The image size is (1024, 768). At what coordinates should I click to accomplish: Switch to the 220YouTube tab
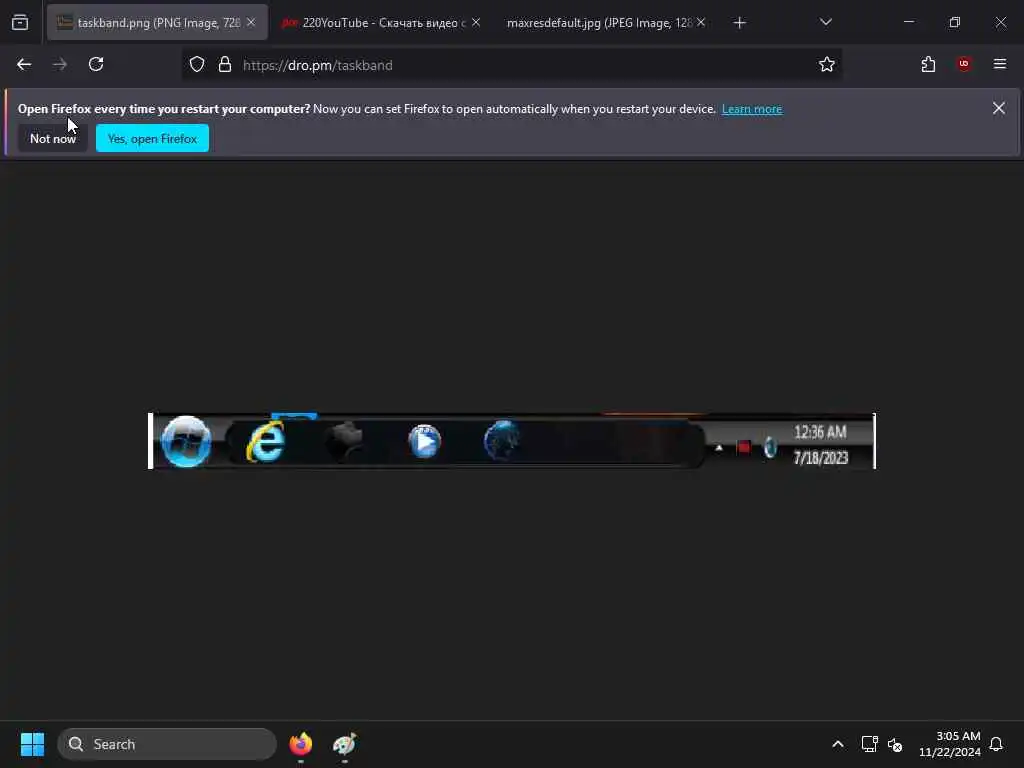point(381,22)
